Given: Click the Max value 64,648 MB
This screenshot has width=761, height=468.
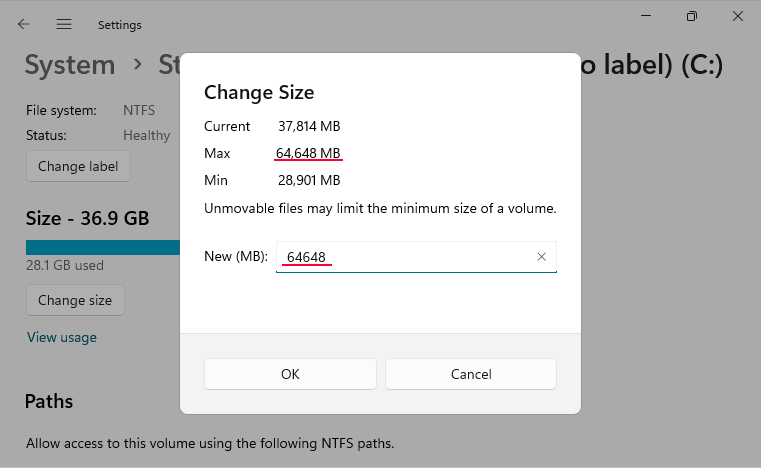Looking at the screenshot, I should click(x=309, y=153).
